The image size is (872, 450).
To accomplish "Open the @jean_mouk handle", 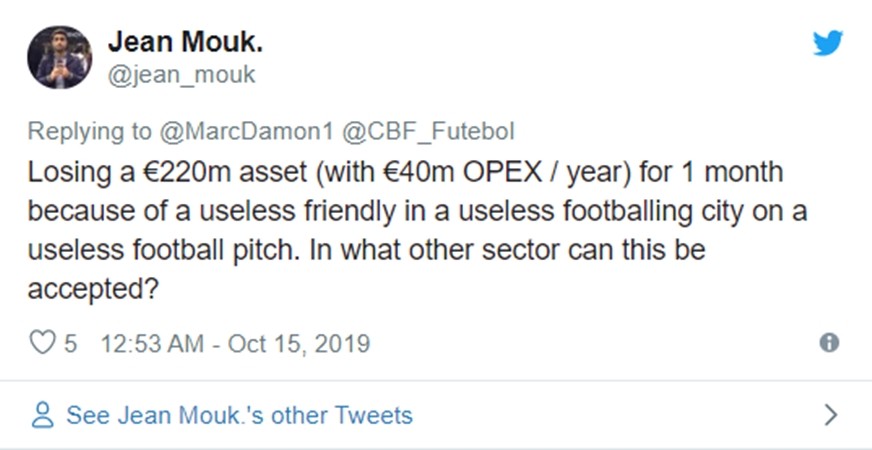I will [x=181, y=75].
